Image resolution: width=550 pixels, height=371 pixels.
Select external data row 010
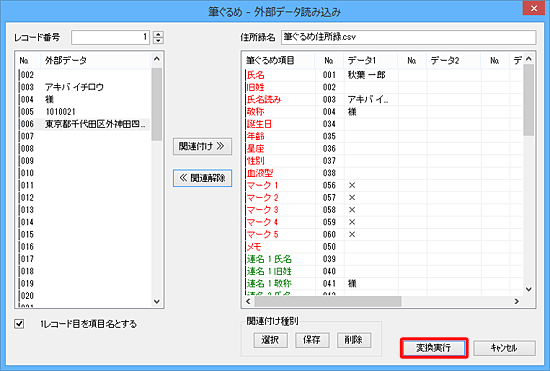coord(84,173)
